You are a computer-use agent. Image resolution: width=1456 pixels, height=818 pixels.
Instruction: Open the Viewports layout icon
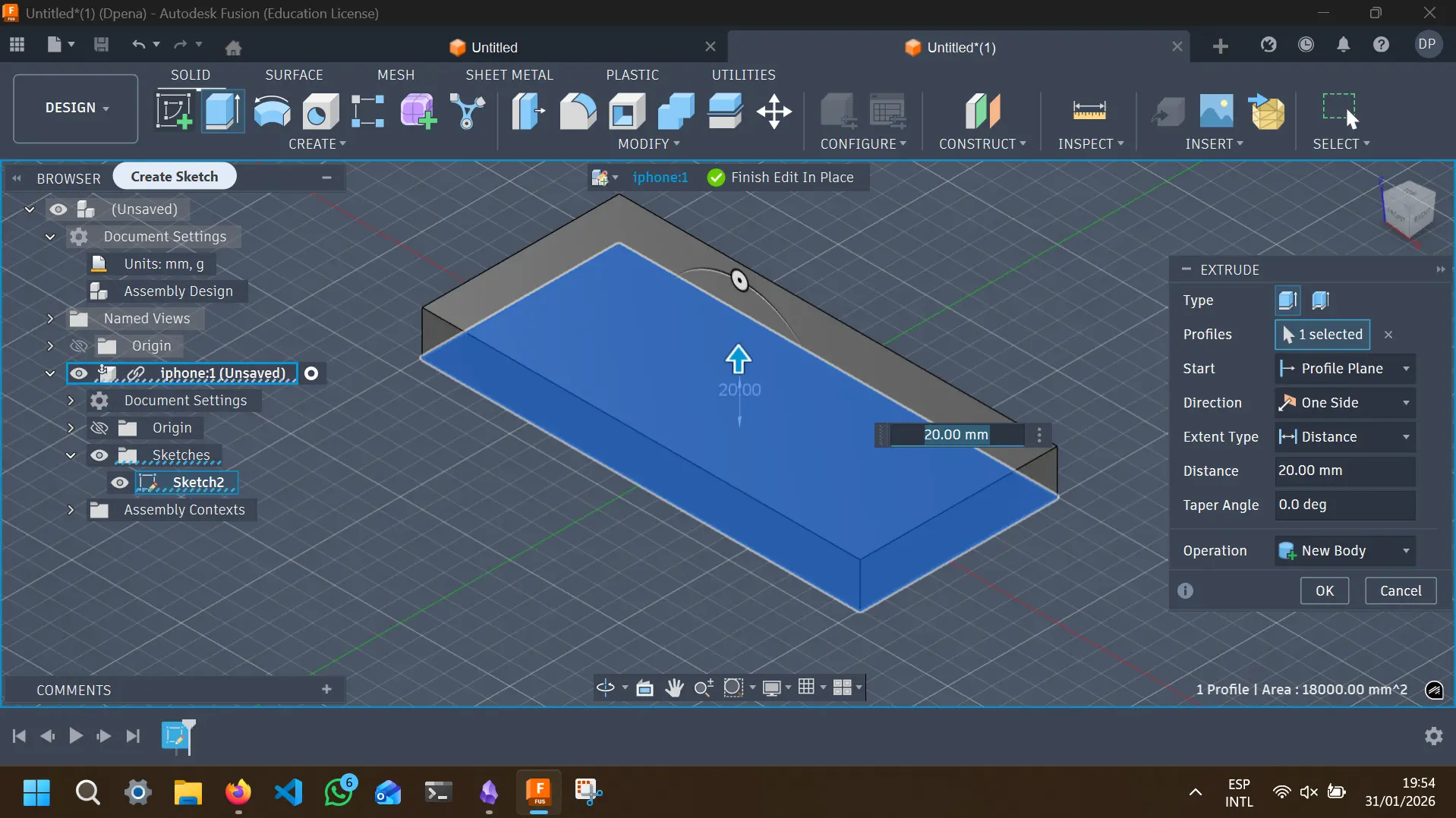(842, 687)
